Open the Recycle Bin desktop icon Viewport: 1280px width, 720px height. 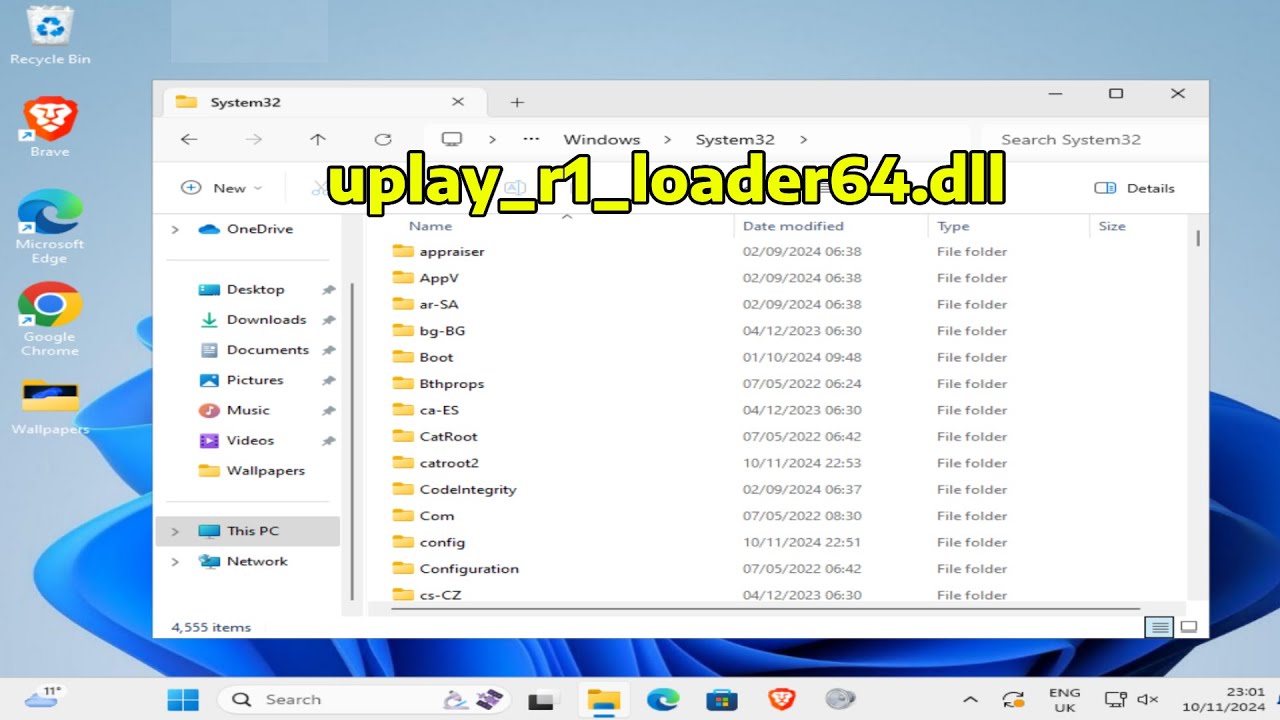(50, 35)
